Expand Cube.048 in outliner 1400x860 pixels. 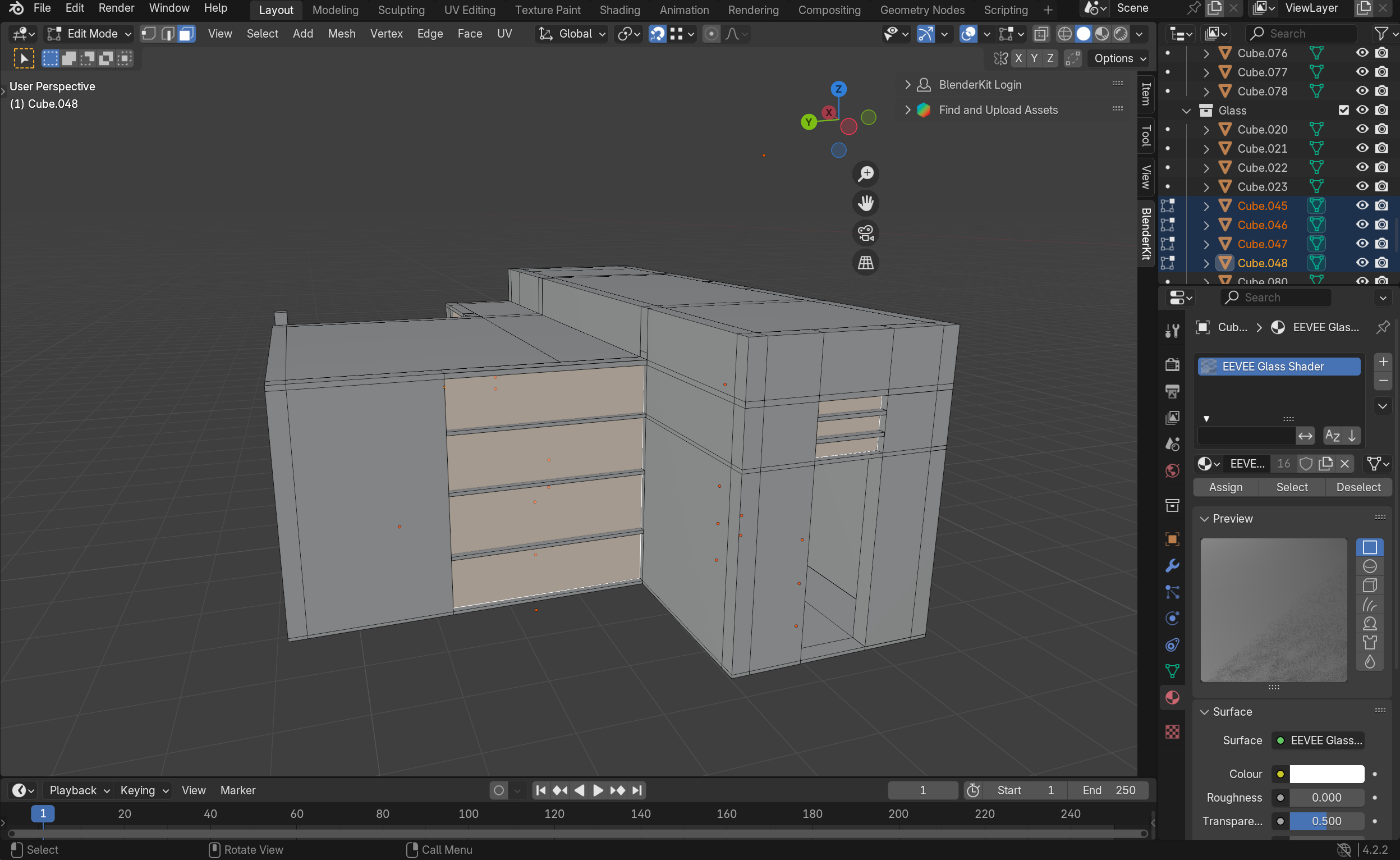tap(1206, 263)
